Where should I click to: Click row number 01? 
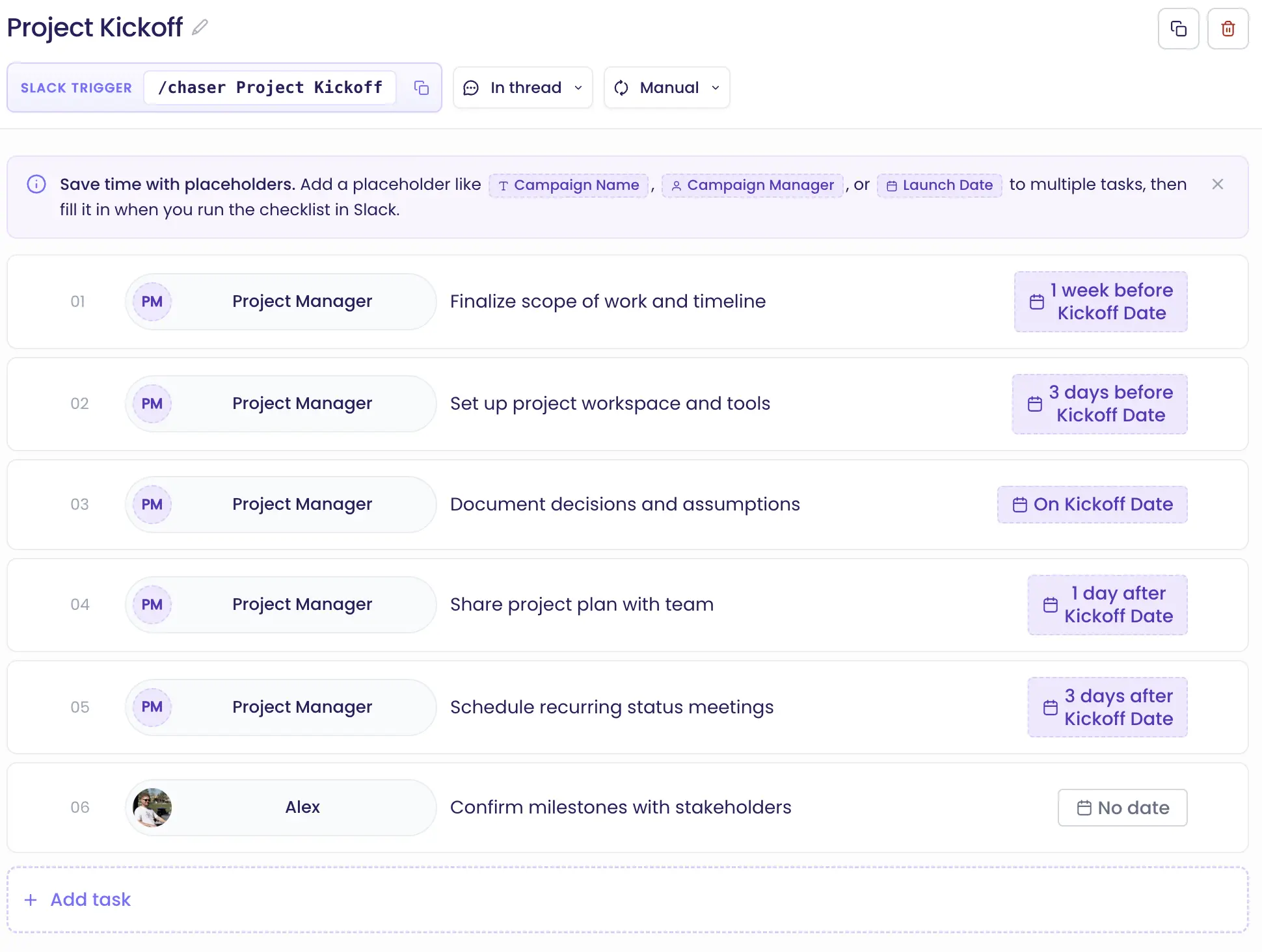[x=77, y=302]
